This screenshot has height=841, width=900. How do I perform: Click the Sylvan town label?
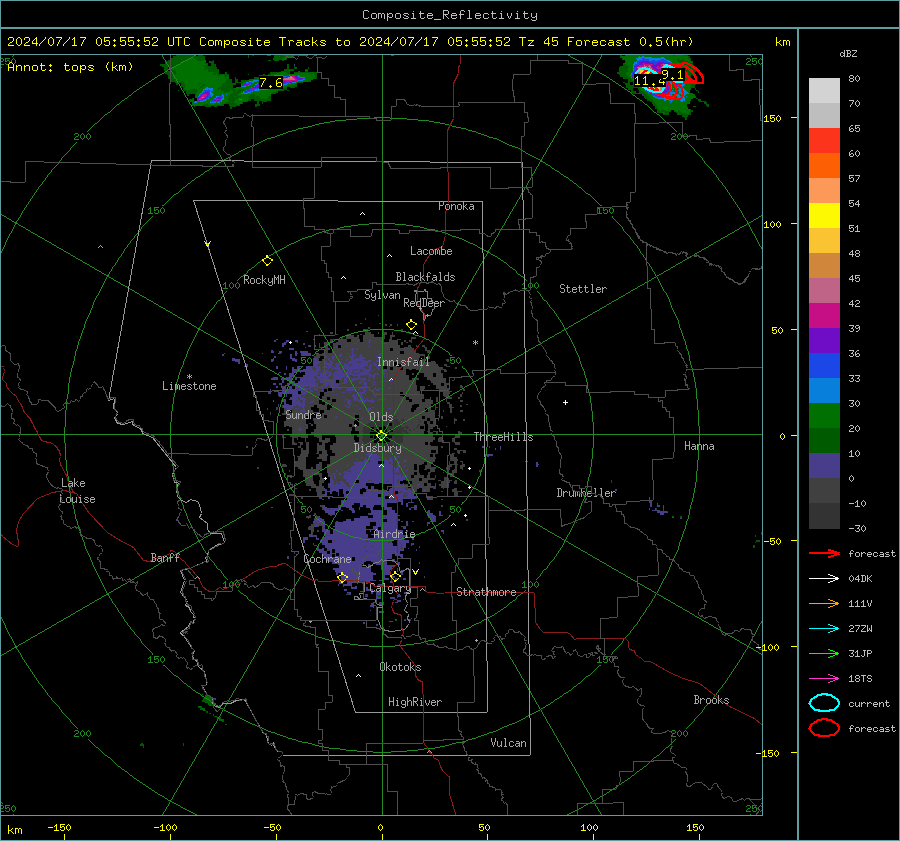(x=382, y=295)
